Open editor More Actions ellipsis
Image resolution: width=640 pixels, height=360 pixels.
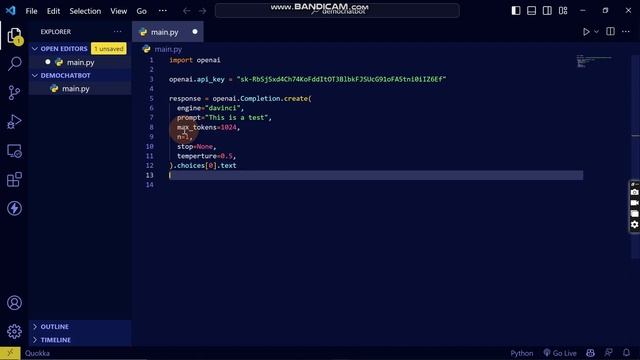coord(626,31)
